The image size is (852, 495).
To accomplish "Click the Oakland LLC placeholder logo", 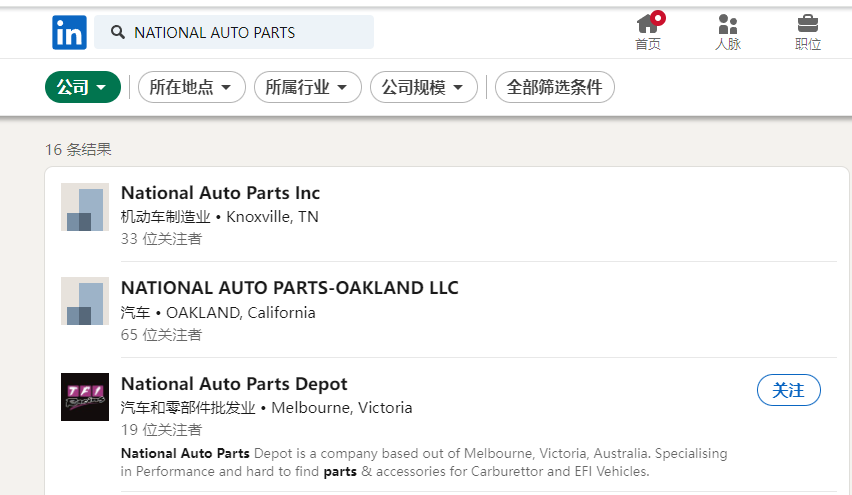I will (x=85, y=301).
